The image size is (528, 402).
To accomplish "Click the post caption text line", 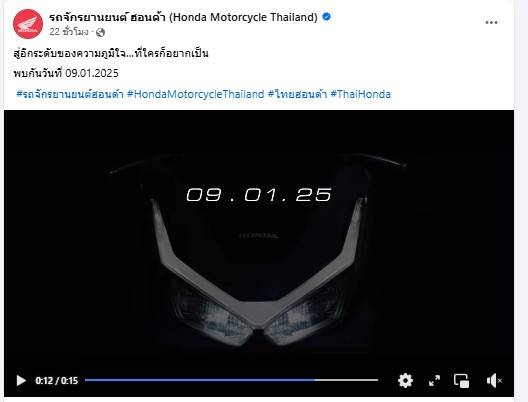I will 111,53.
